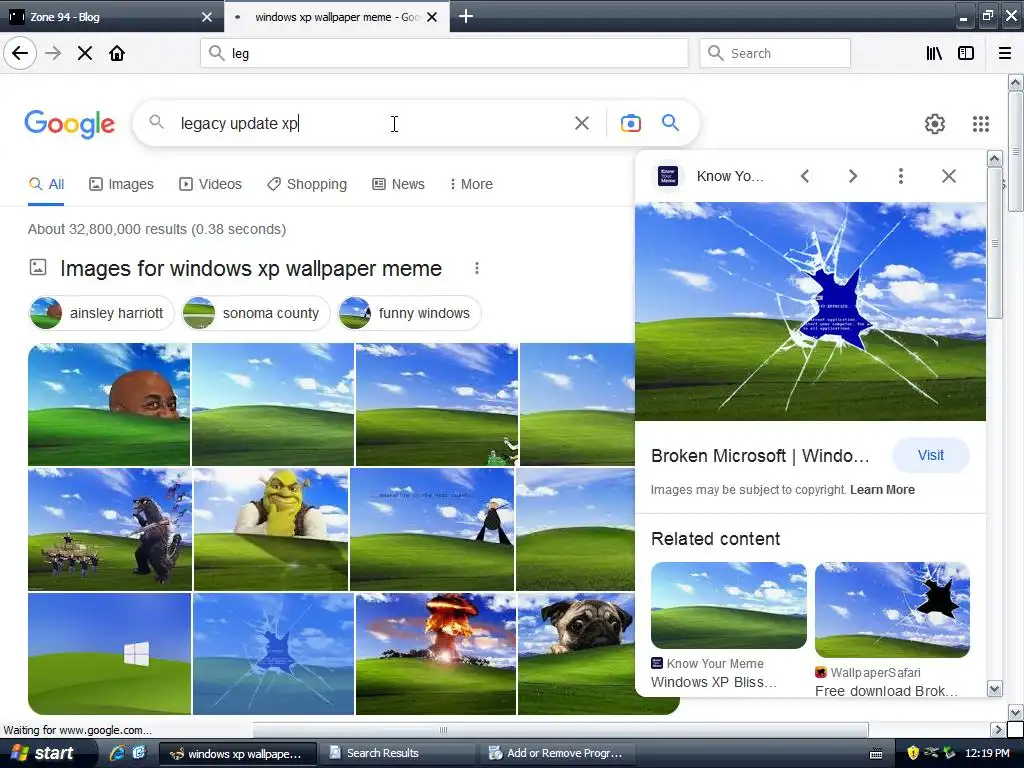
Task: Switch to the Videos tab
Action: click(210, 184)
